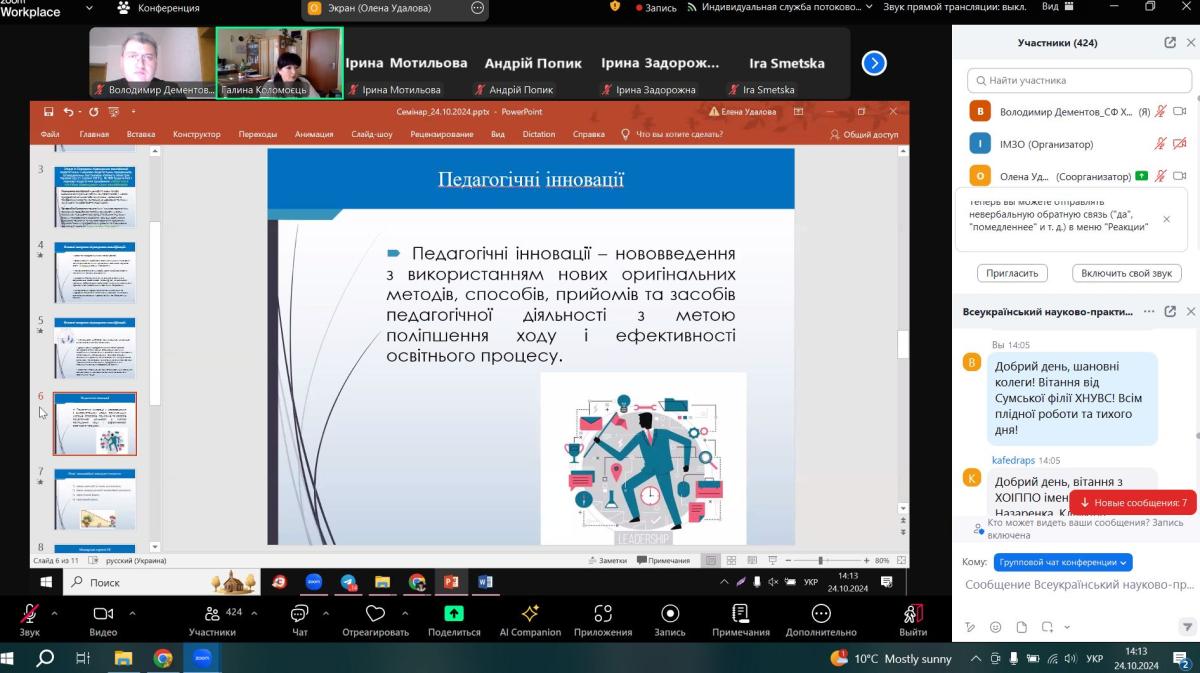Click the green Share (Поделиться) icon

coord(453,614)
